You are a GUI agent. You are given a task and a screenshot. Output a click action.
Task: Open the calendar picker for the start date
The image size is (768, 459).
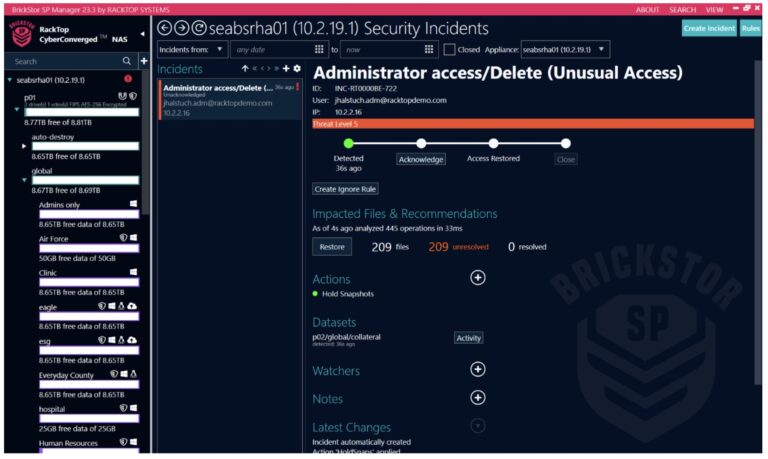[x=319, y=49]
